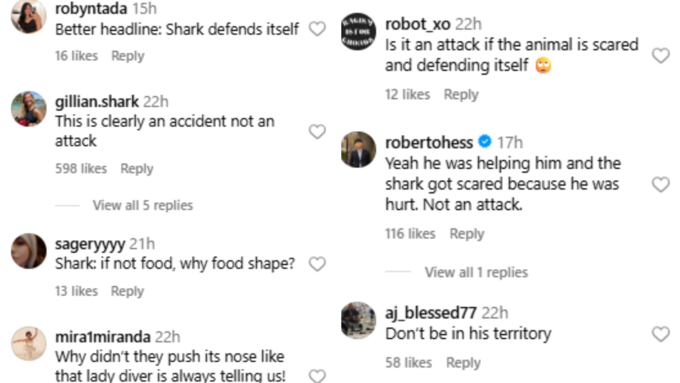
Task: Expand View all 5 replies
Action: [x=143, y=205]
